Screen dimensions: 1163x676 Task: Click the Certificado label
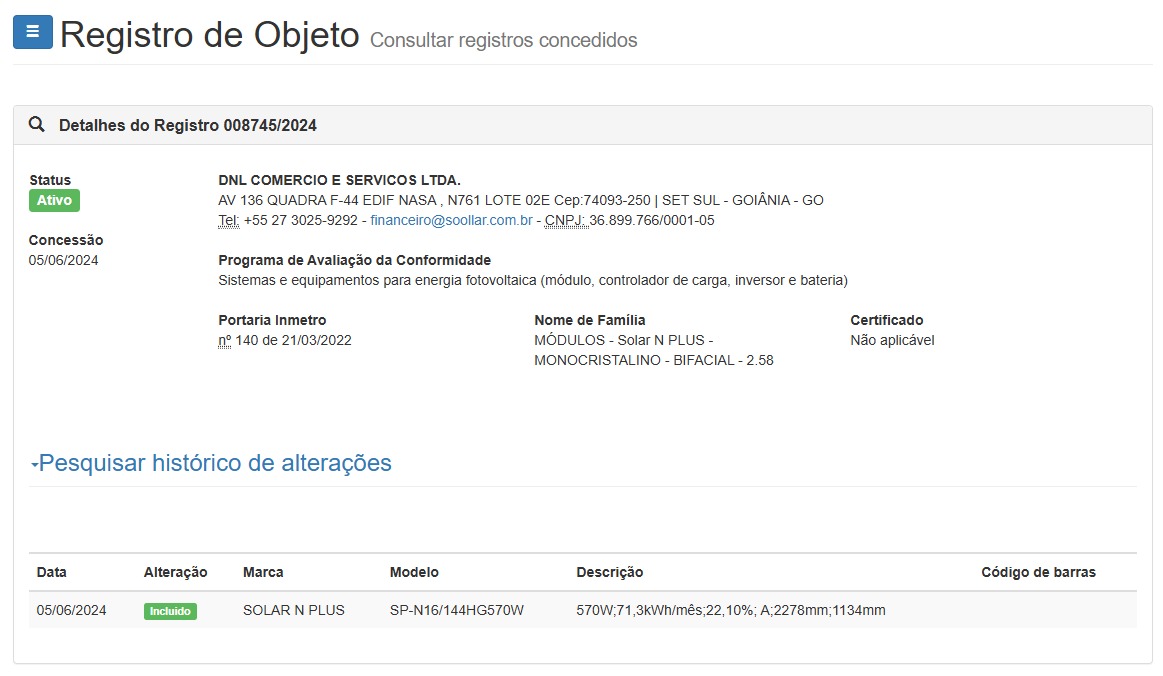(886, 321)
